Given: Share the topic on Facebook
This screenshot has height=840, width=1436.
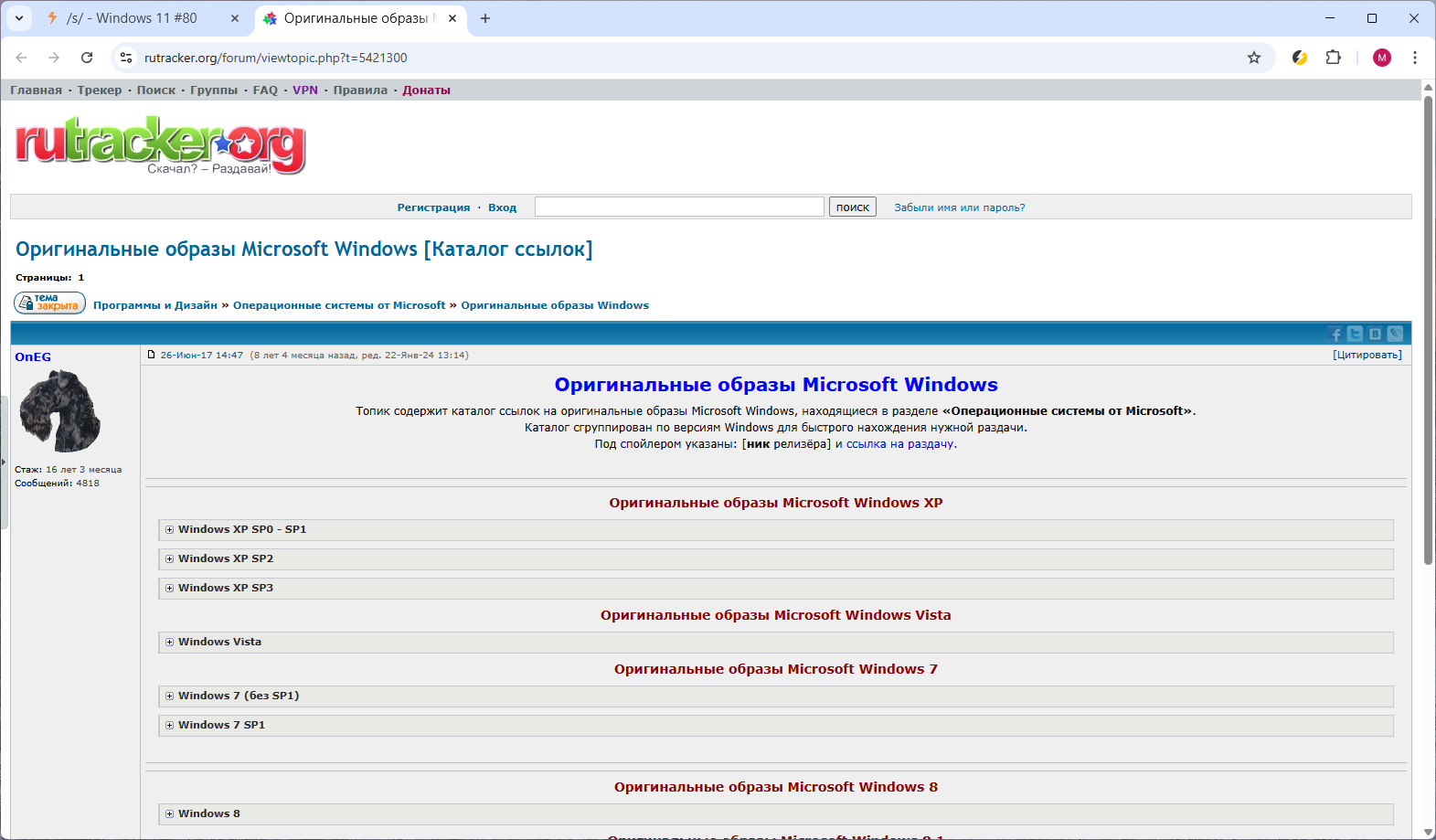Looking at the screenshot, I should pyautogui.click(x=1335, y=335).
